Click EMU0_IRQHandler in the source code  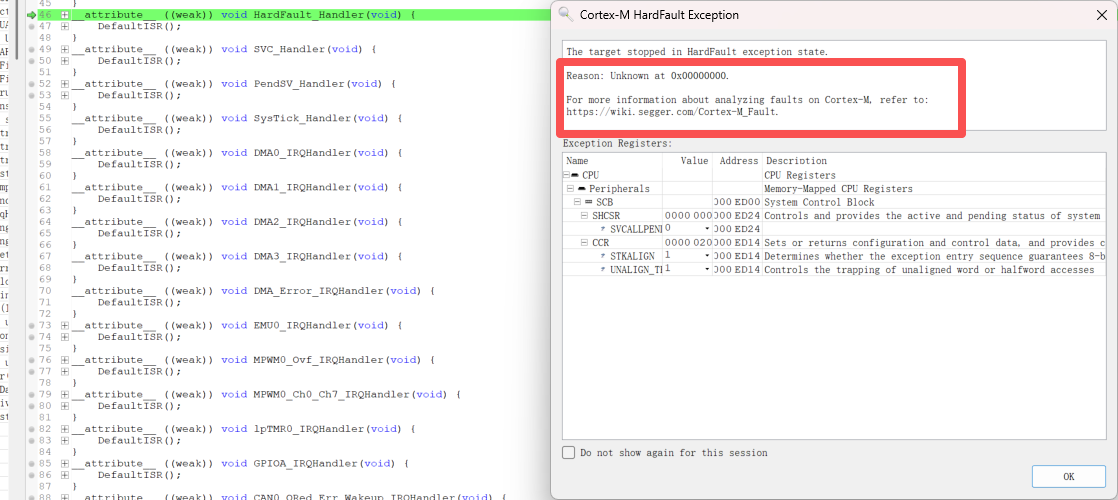coord(302,325)
